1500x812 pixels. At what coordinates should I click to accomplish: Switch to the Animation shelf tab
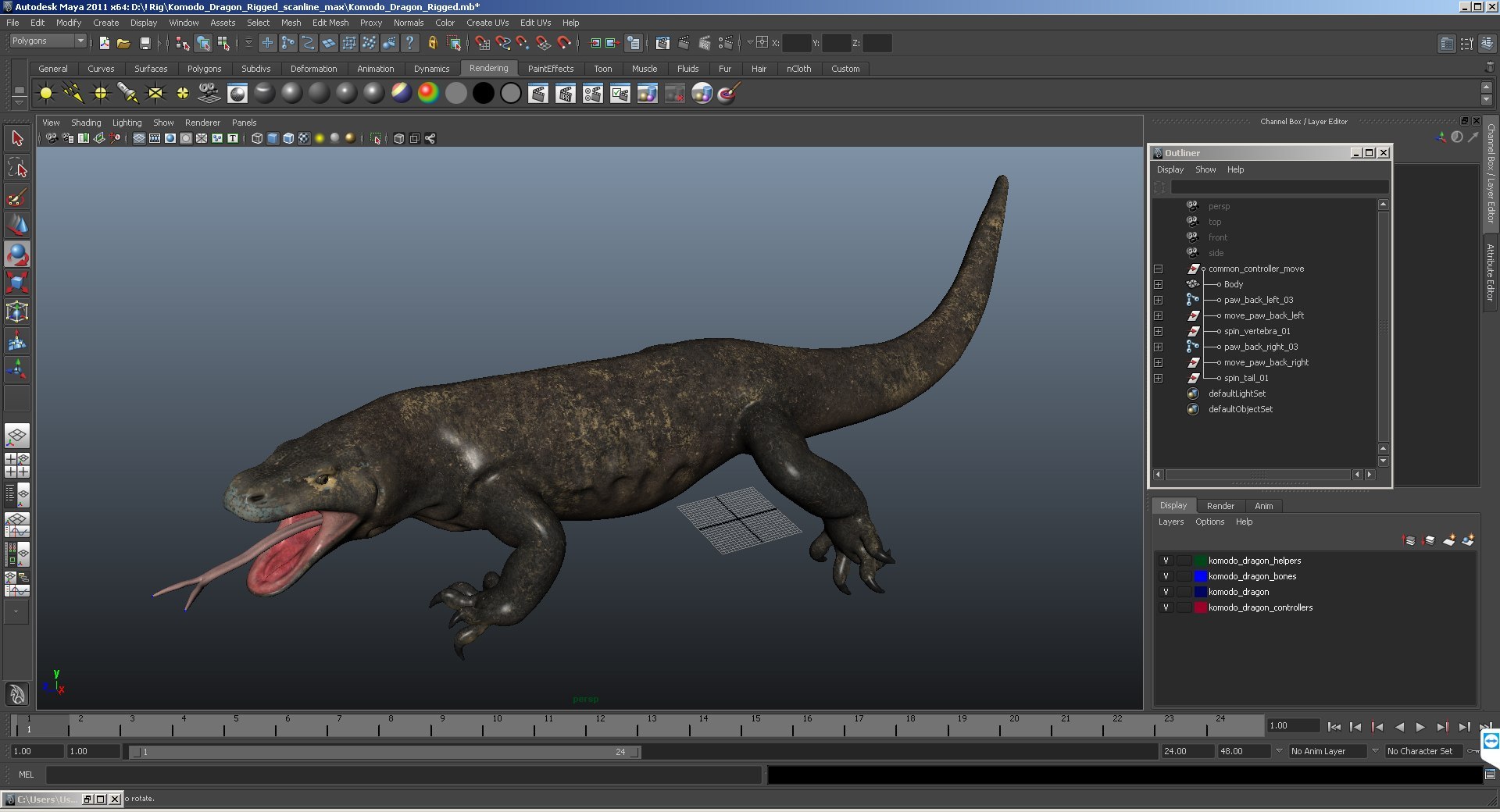tap(376, 69)
